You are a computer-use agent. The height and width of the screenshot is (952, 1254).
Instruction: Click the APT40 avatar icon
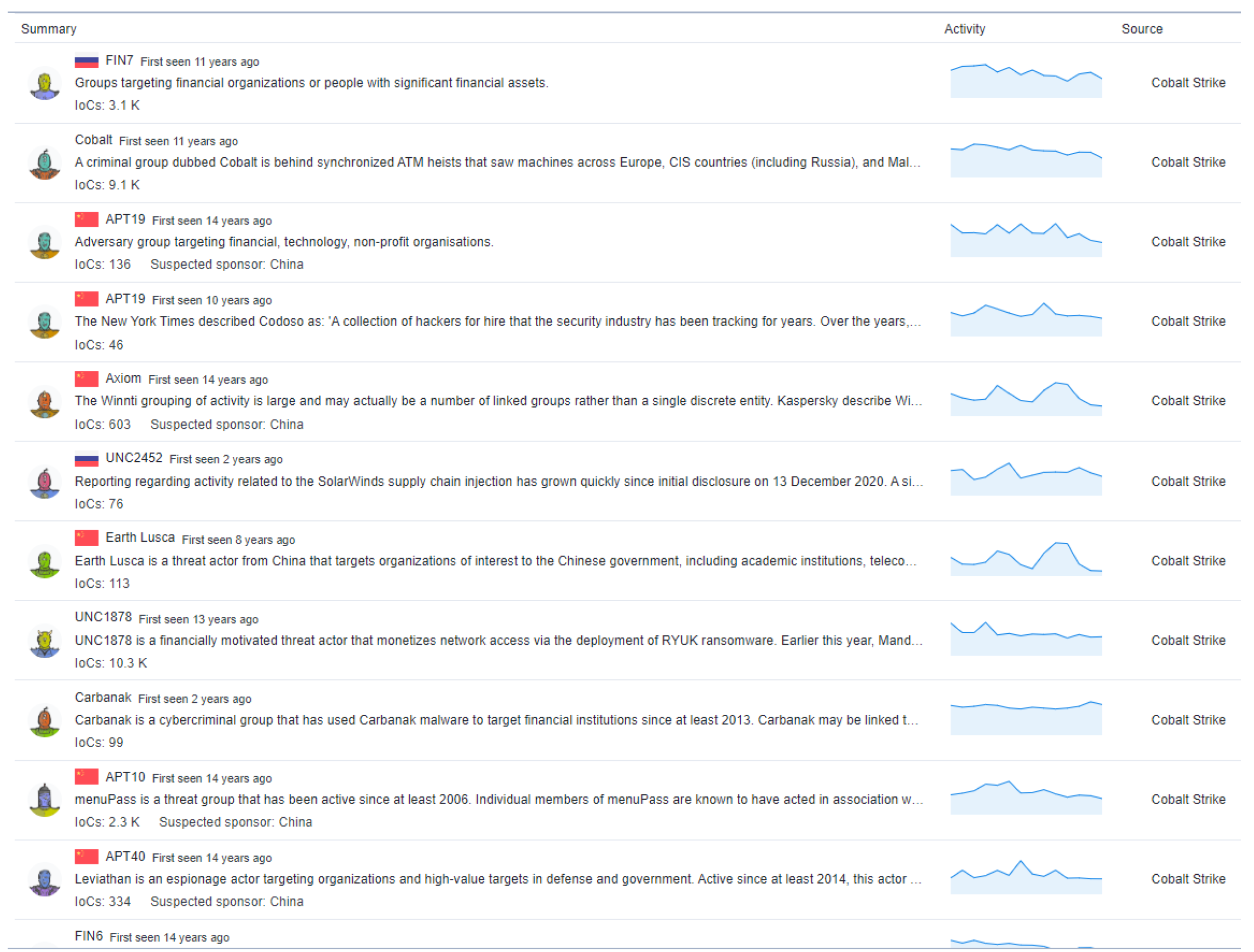tap(45, 880)
